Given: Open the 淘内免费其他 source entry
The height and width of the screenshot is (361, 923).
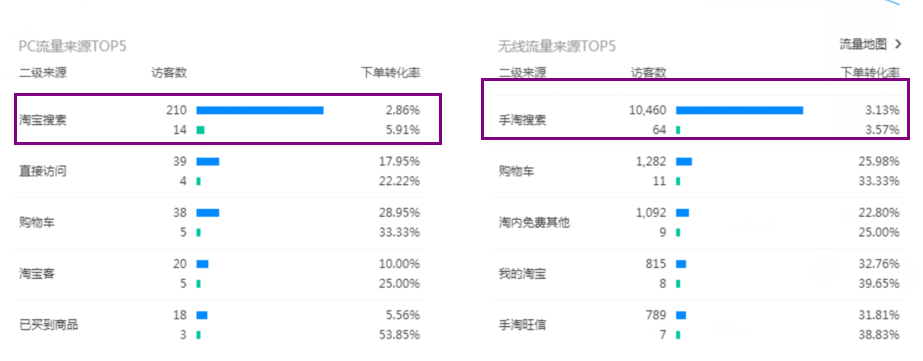Looking at the screenshot, I should click(534, 223).
